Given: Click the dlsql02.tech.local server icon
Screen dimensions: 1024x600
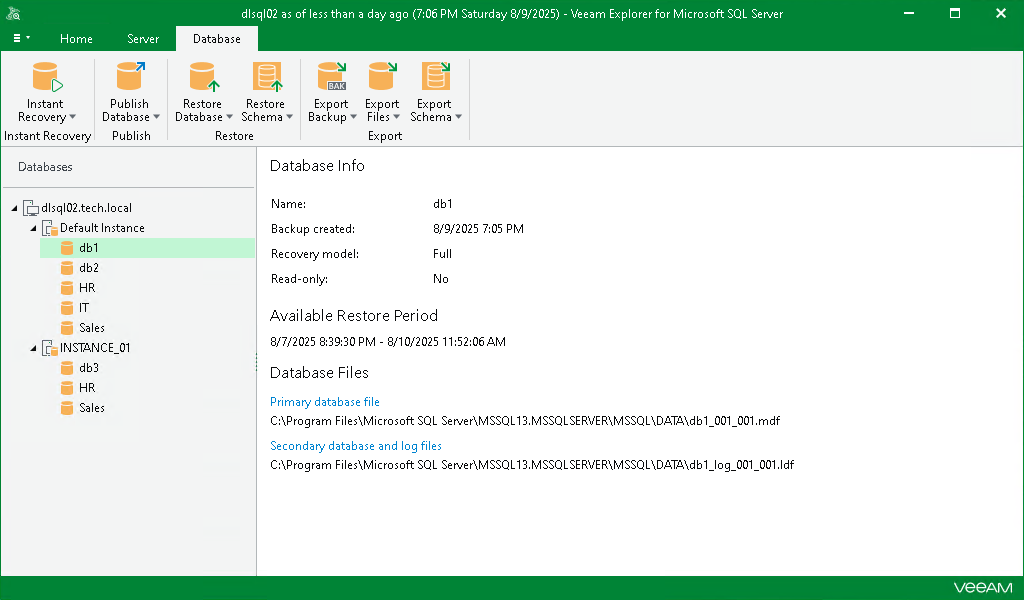Looking at the screenshot, I should coord(31,208).
